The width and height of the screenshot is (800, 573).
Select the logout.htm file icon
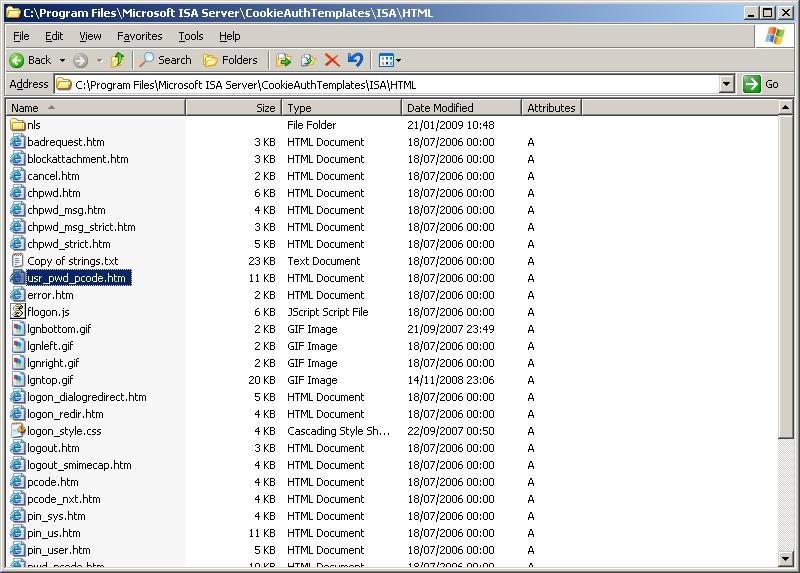point(17,448)
